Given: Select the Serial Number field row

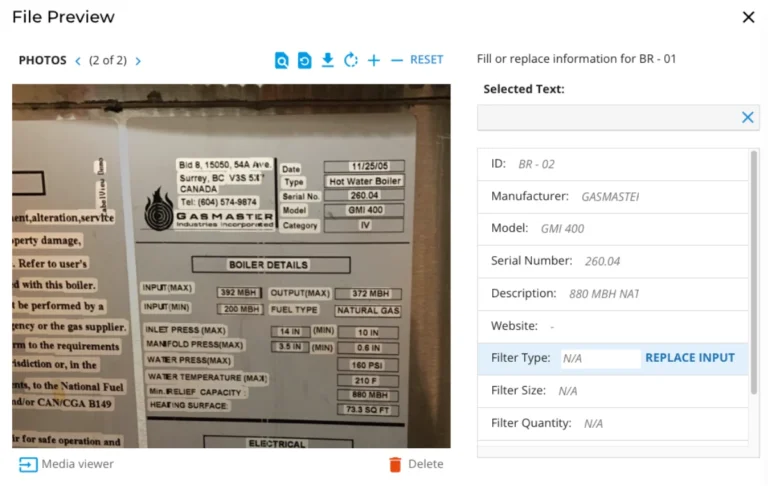Looking at the screenshot, I should 612,261.
